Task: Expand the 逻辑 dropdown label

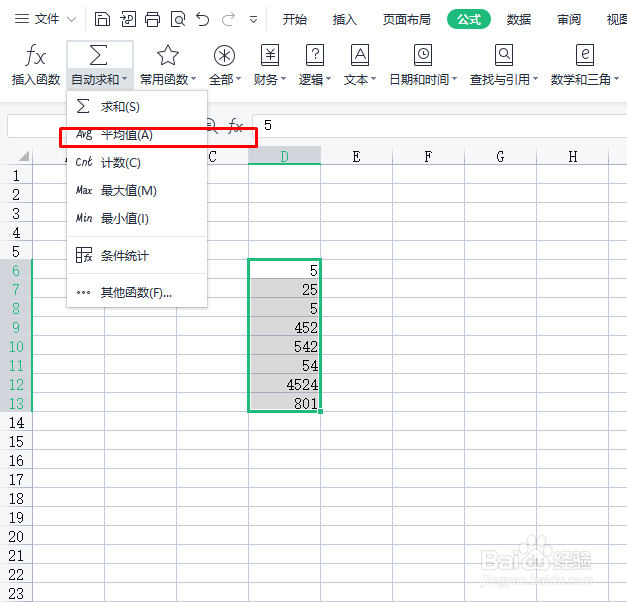Action: point(315,79)
